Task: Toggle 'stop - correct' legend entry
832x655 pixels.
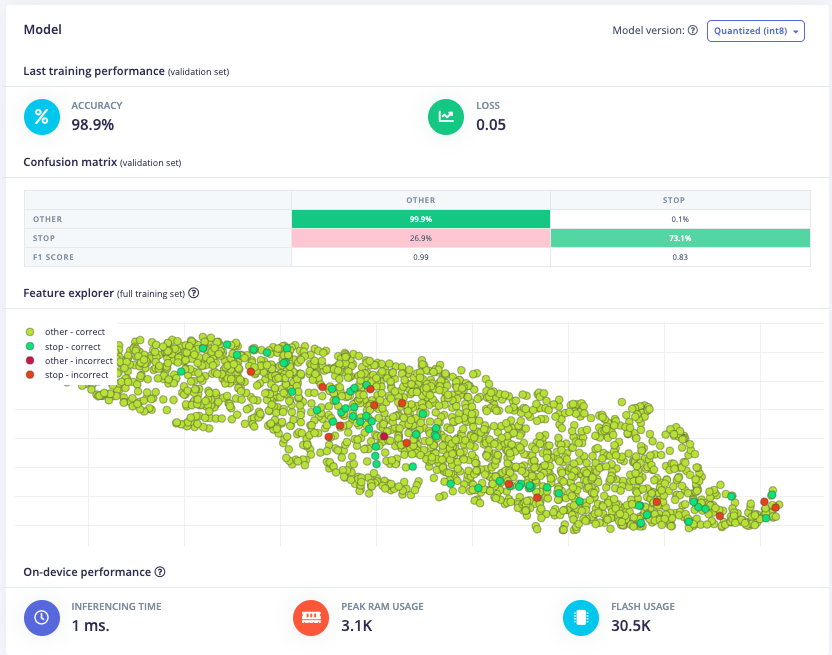Action: pos(72,347)
